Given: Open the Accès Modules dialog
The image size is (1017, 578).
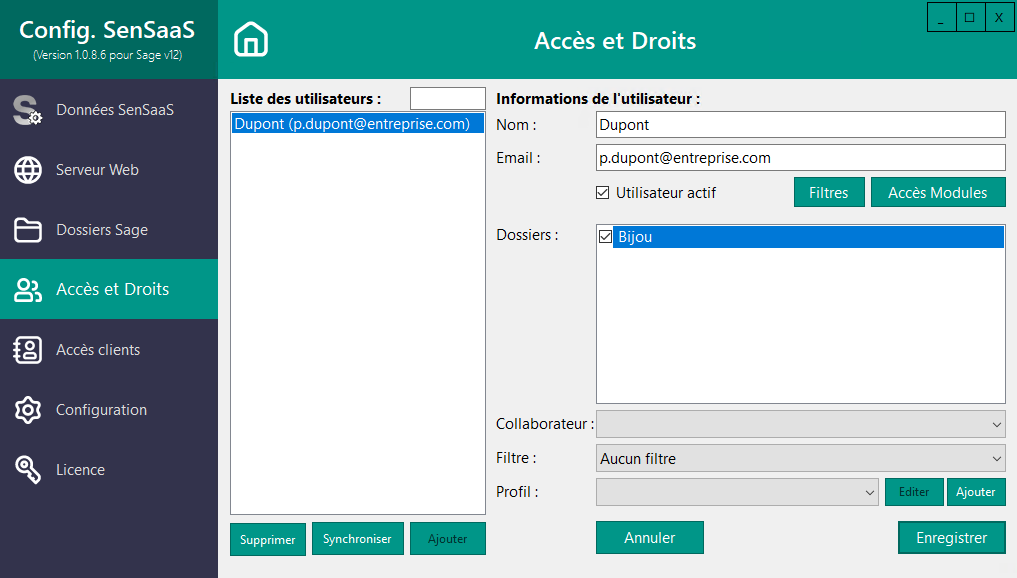Looking at the screenshot, I should point(938,192).
